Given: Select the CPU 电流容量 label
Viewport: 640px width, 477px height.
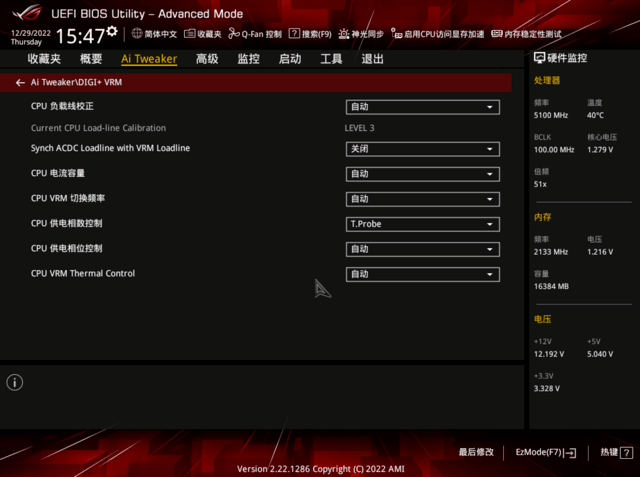Looking at the screenshot, I should click(x=58, y=173).
